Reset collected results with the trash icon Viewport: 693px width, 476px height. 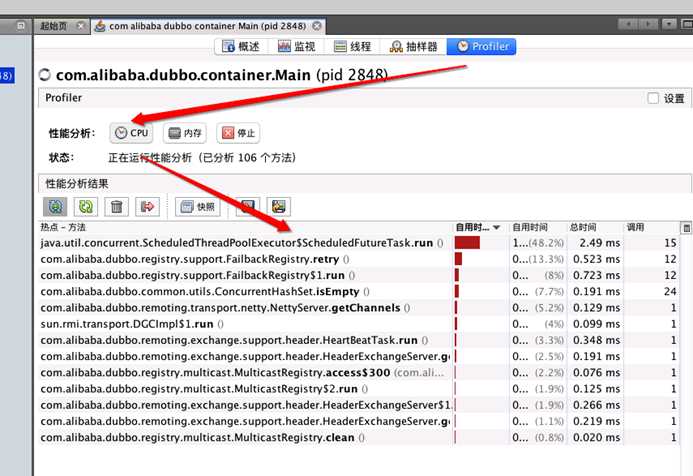[x=117, y=206]
